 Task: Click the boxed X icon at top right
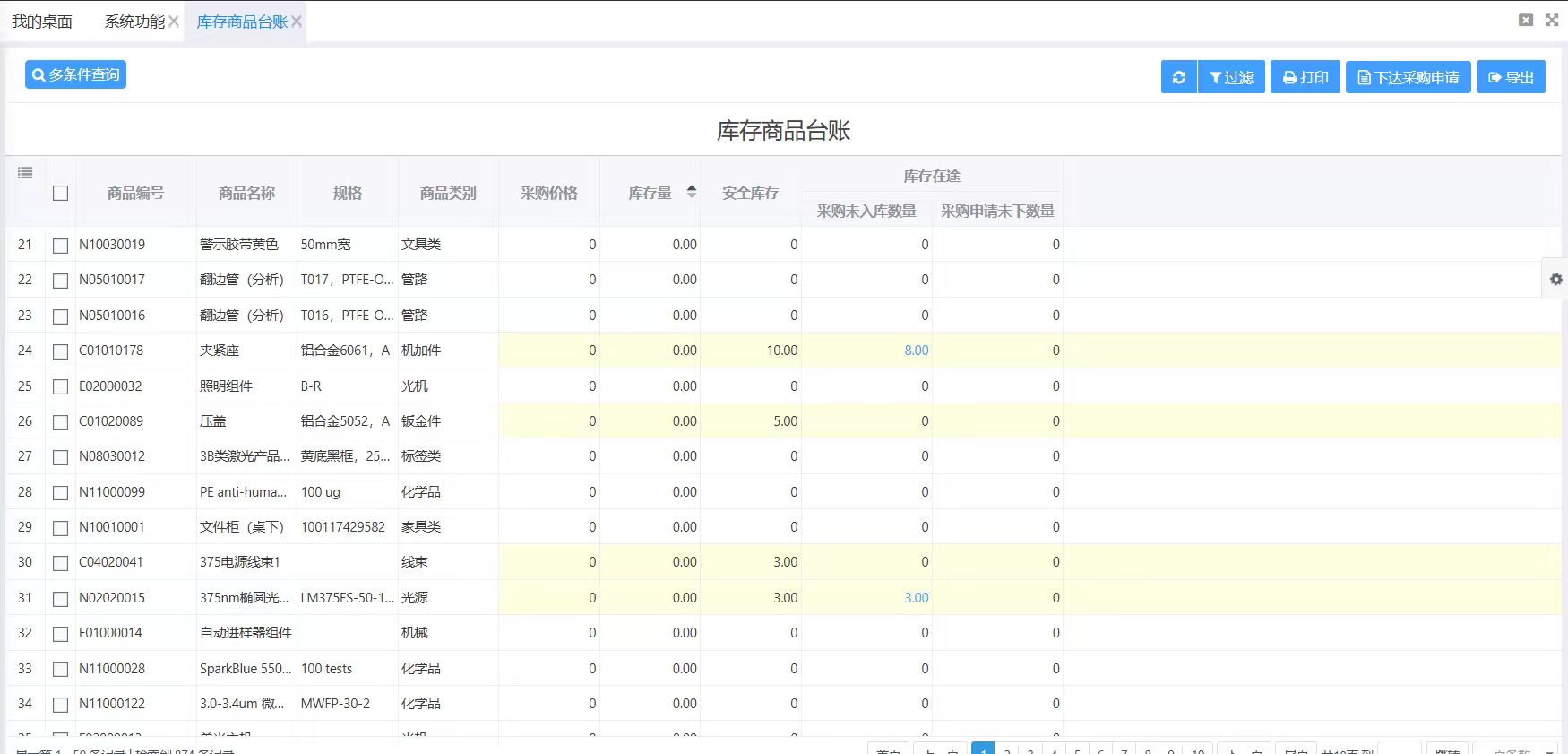1526,20
